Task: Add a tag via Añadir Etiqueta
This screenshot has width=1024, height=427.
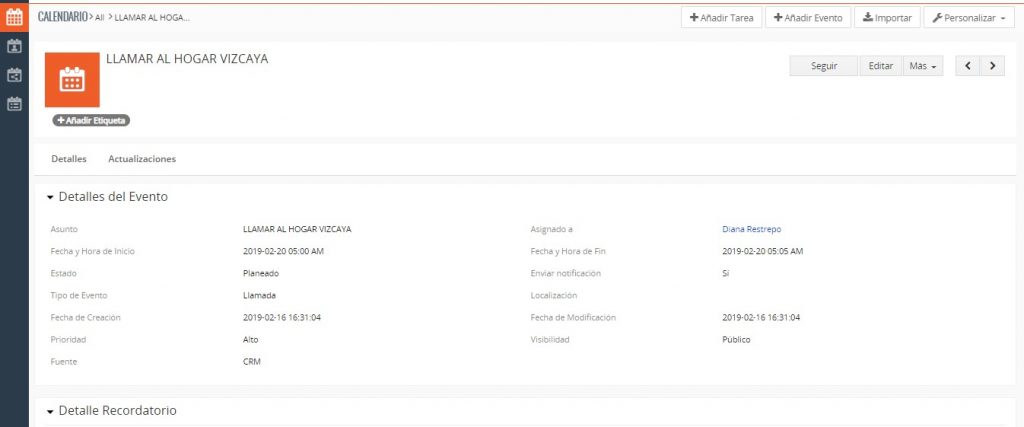Action: (92, 120)
